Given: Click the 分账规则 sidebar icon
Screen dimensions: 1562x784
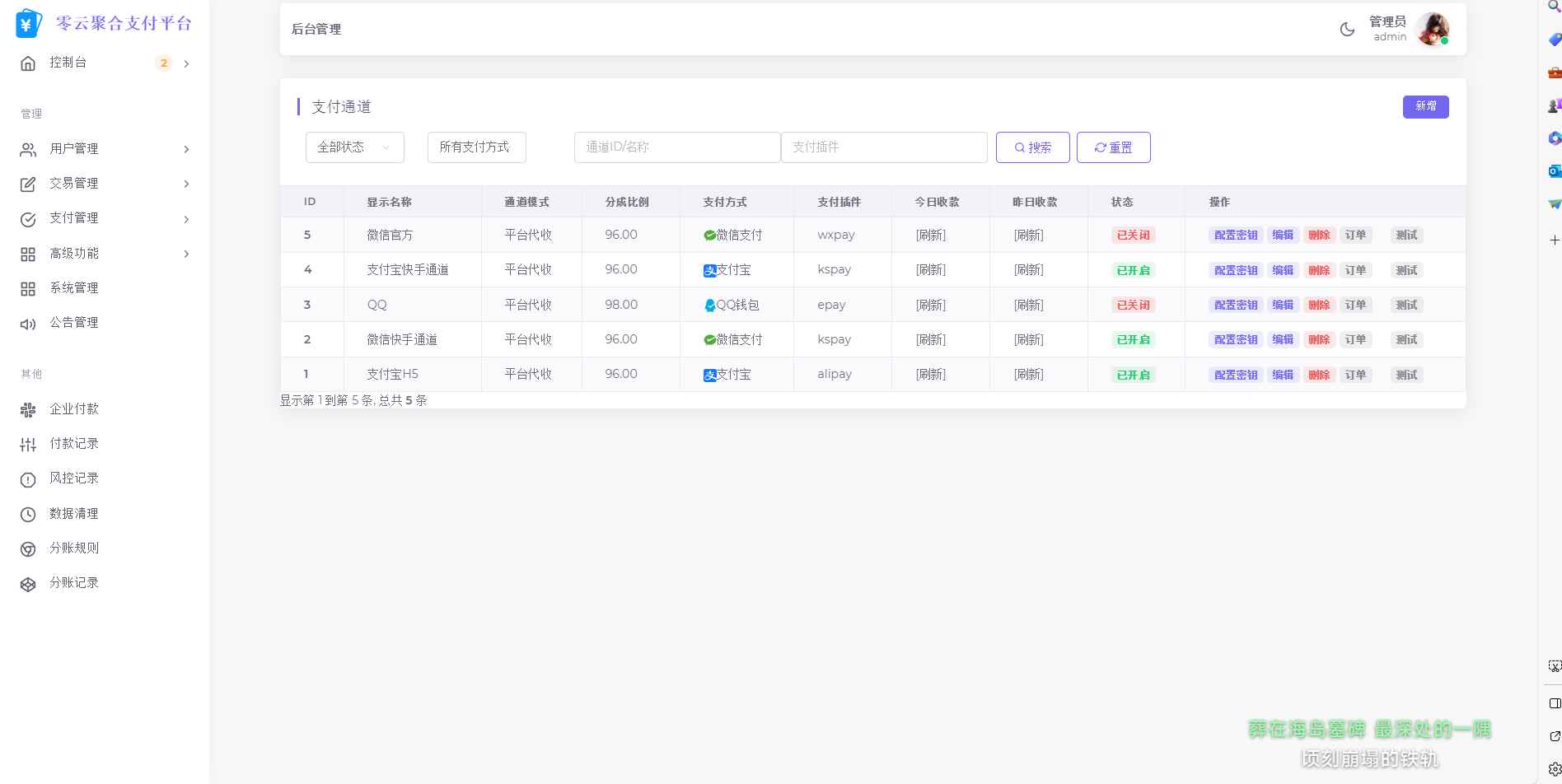Looking at the screenshot, I should pyautogui.click(x=27, y=548).
